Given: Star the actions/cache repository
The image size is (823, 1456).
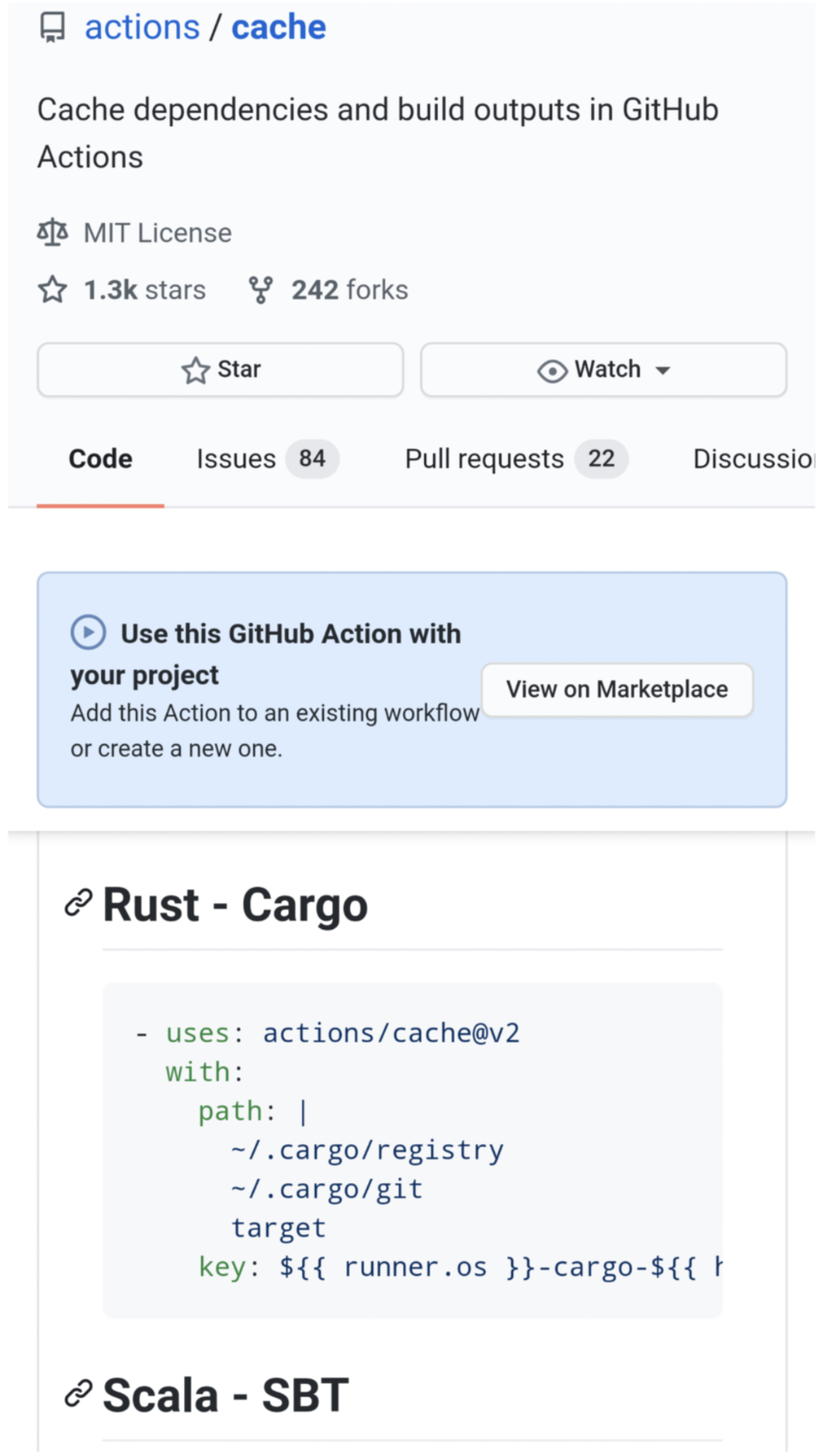Looking at the screenshot, I should point(220,370).
